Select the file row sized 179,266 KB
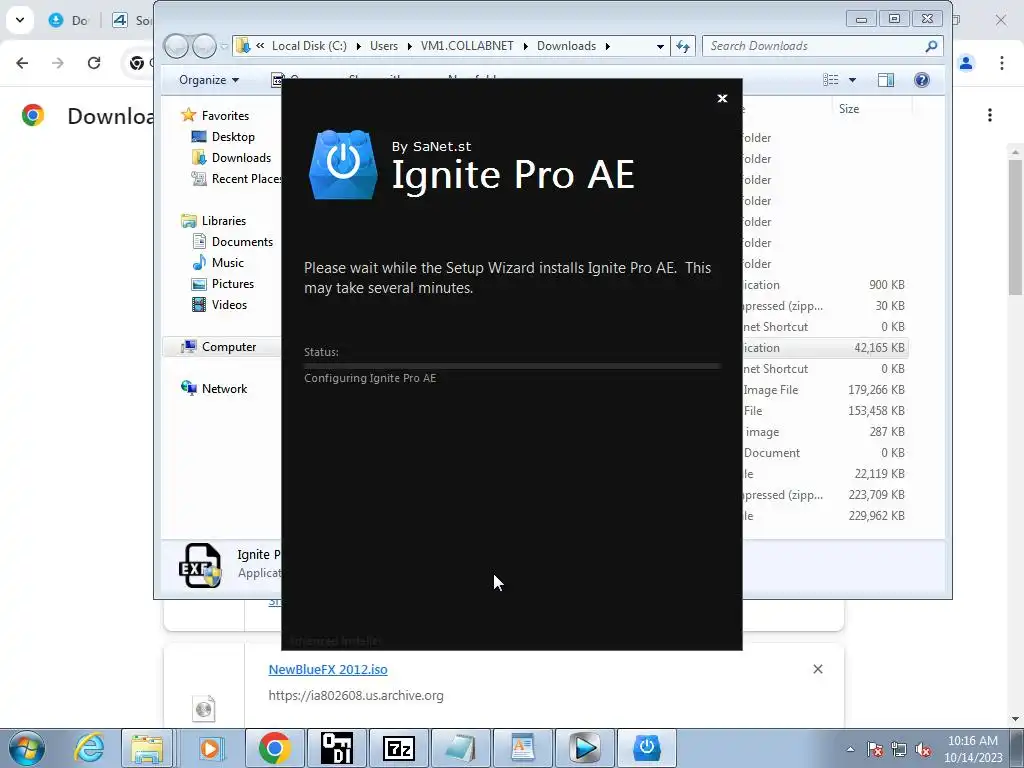 (825, 390)
